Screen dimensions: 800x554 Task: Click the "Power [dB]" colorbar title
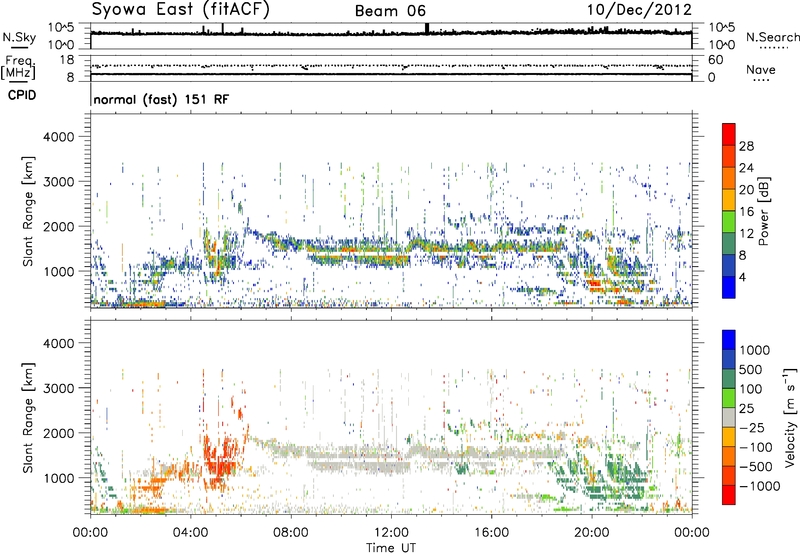764,211
